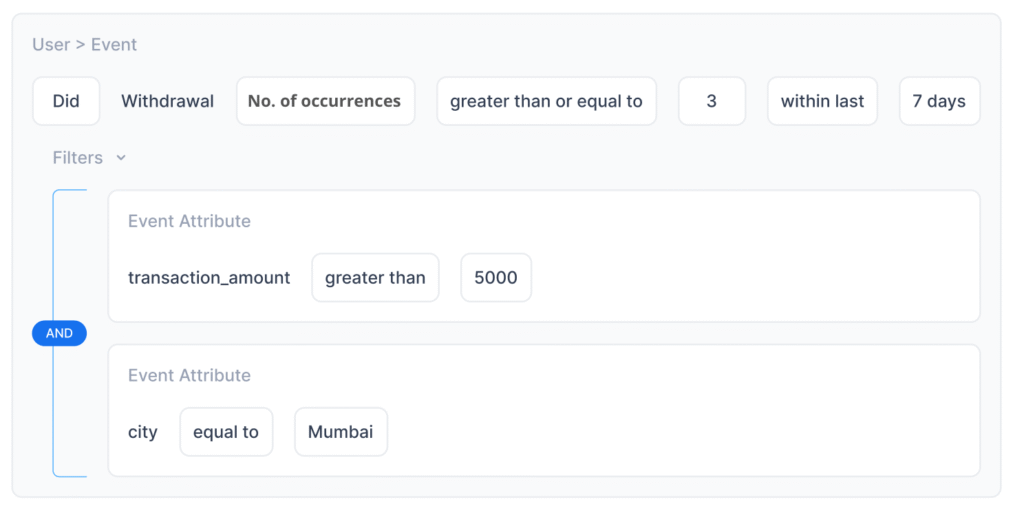Click the city attribute name
This screenshot has height=515, width=1024.
tap(143, 432)
